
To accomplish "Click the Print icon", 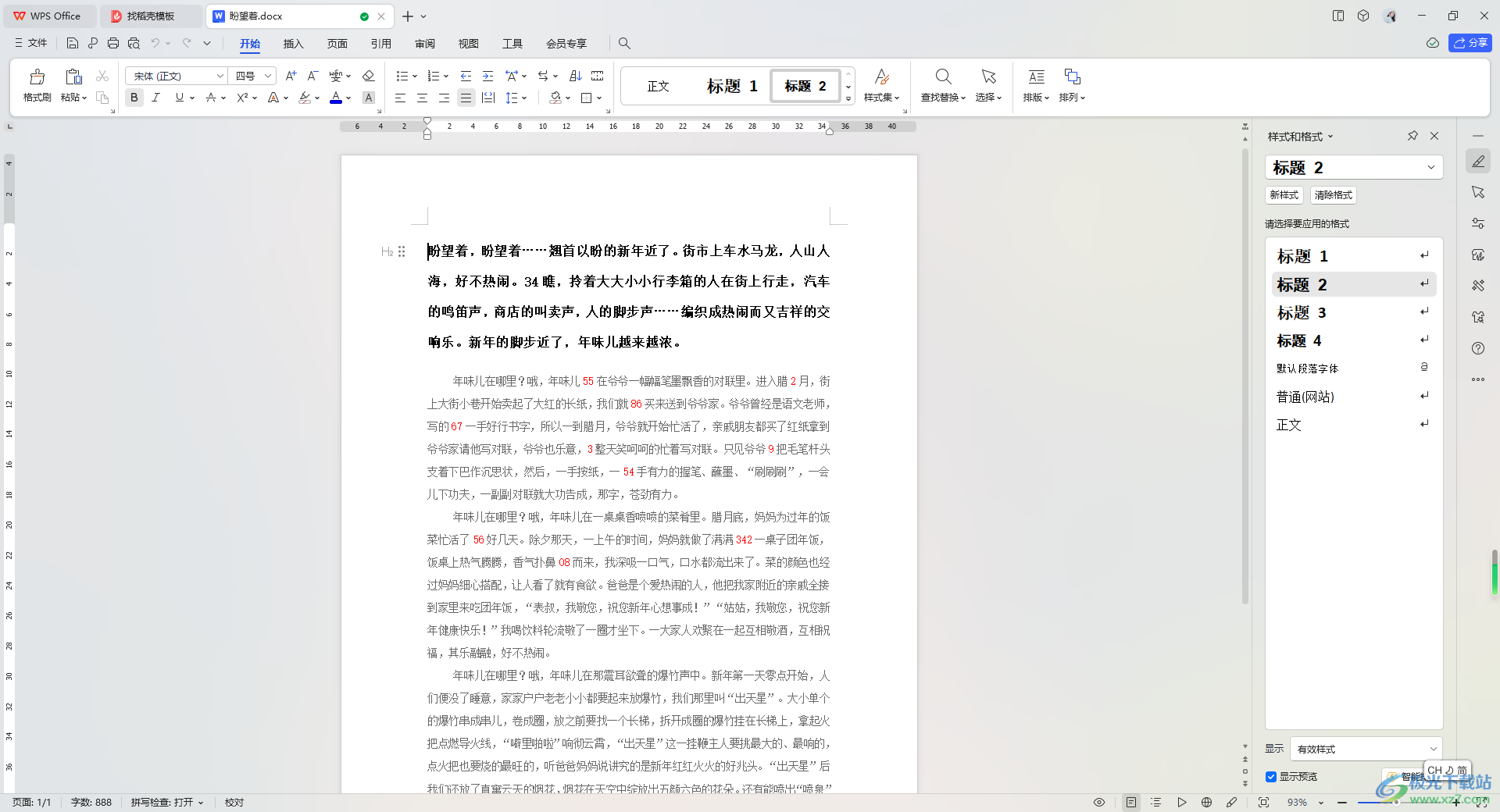I will 113,44.
